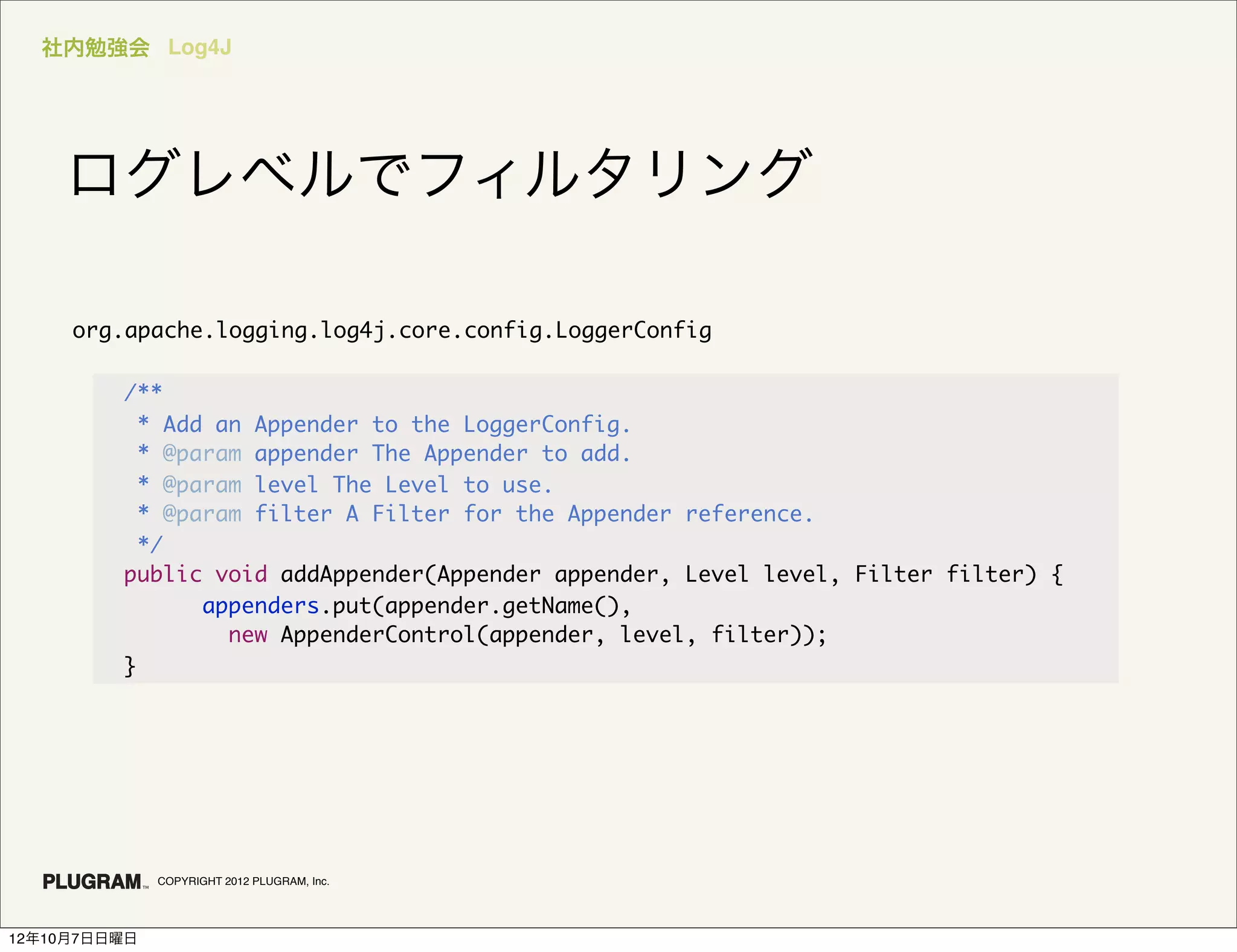1237x952 pixels.
Task: Click the opening '/**' comment marker
Action: 143,392
